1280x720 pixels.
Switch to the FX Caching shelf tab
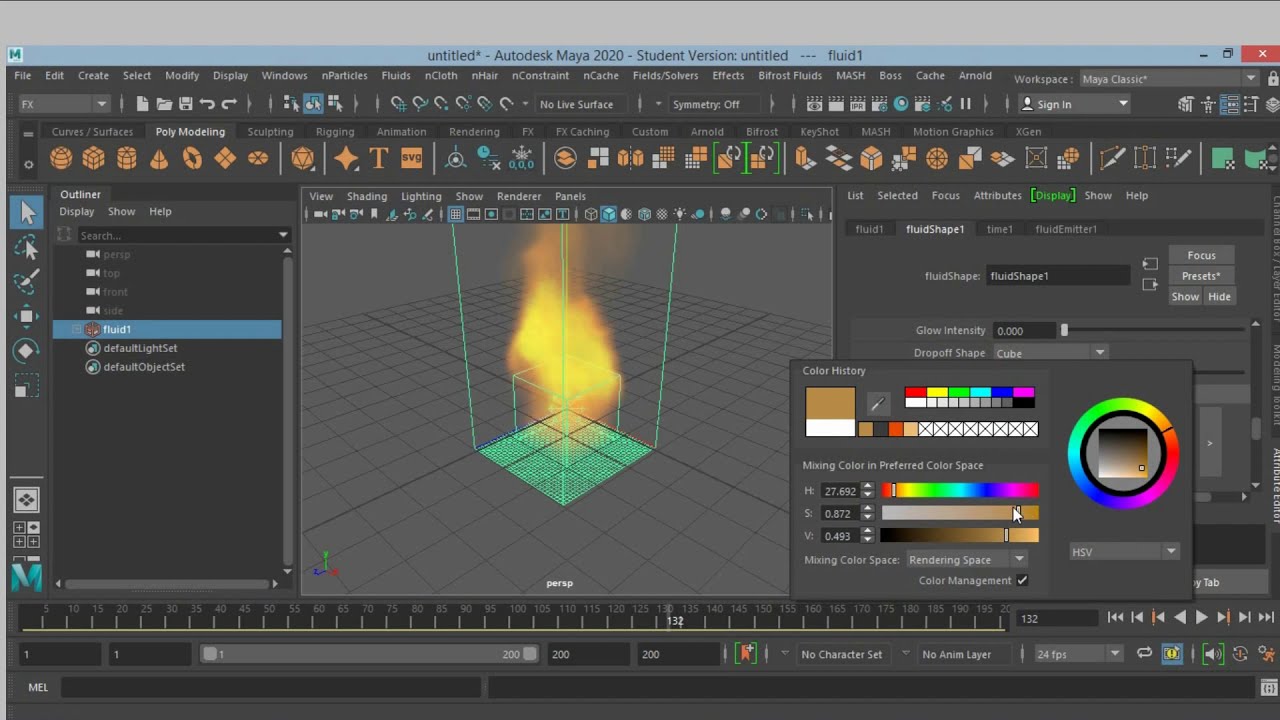(x=582, y=131)
